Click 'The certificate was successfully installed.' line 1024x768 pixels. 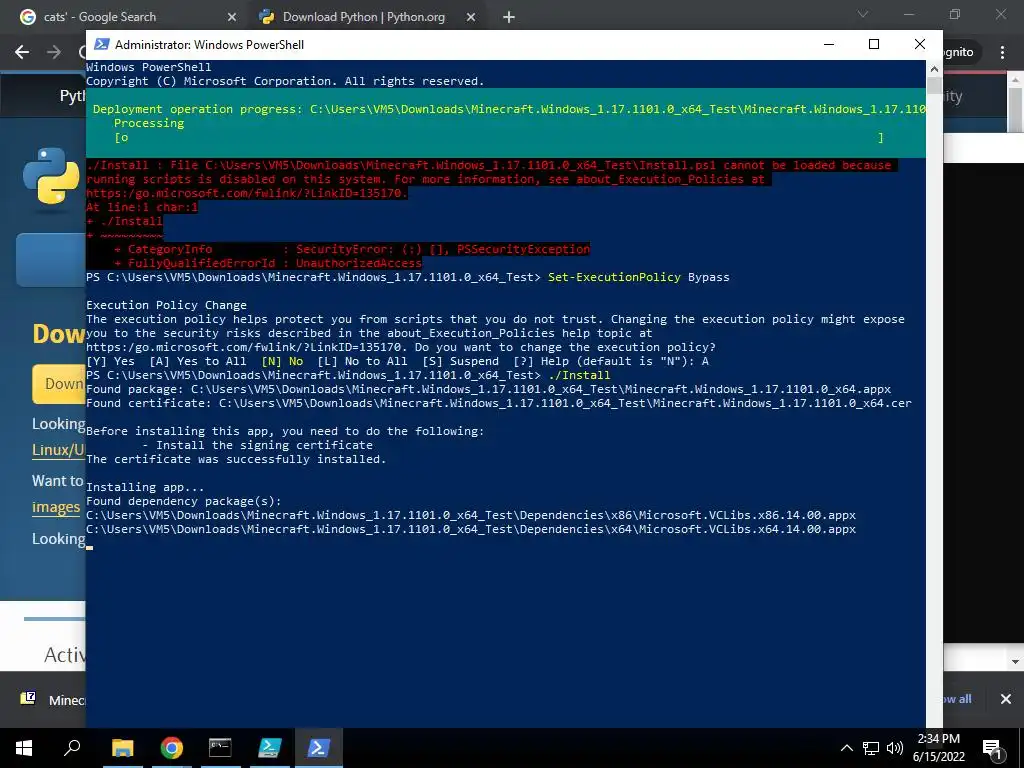pyautogui.click(x=236, y=459)
